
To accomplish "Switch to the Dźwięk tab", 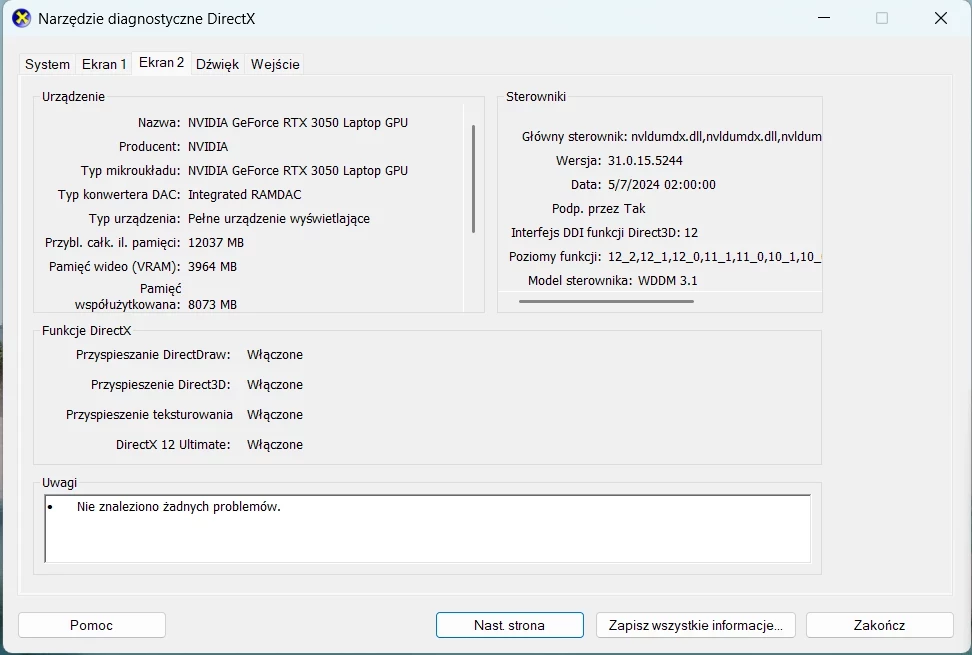I will click(218, 64).
